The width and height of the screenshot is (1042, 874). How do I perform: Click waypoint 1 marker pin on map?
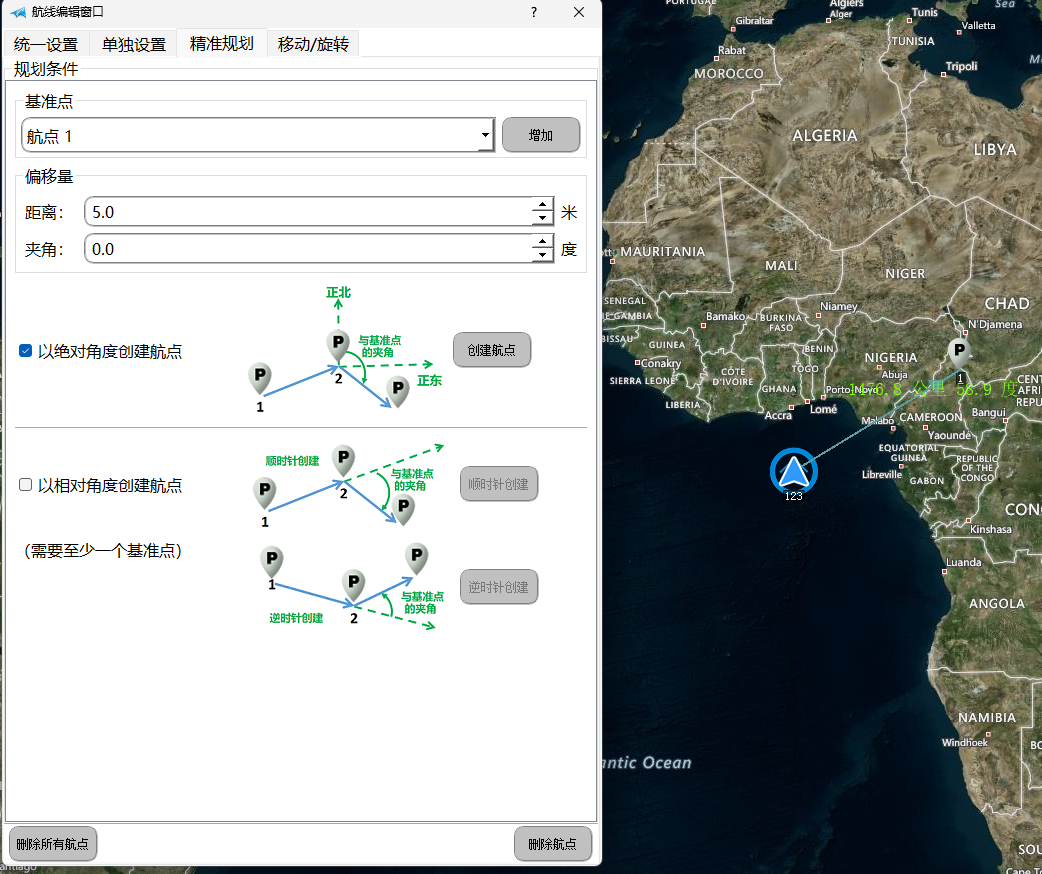[959, 351]
